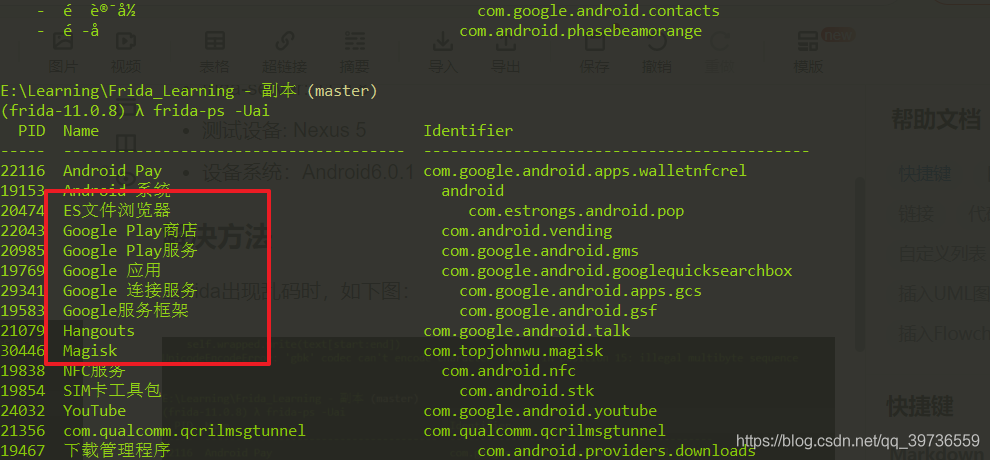
Task: Select com.android.vending identifier
Action: [527, 231]
